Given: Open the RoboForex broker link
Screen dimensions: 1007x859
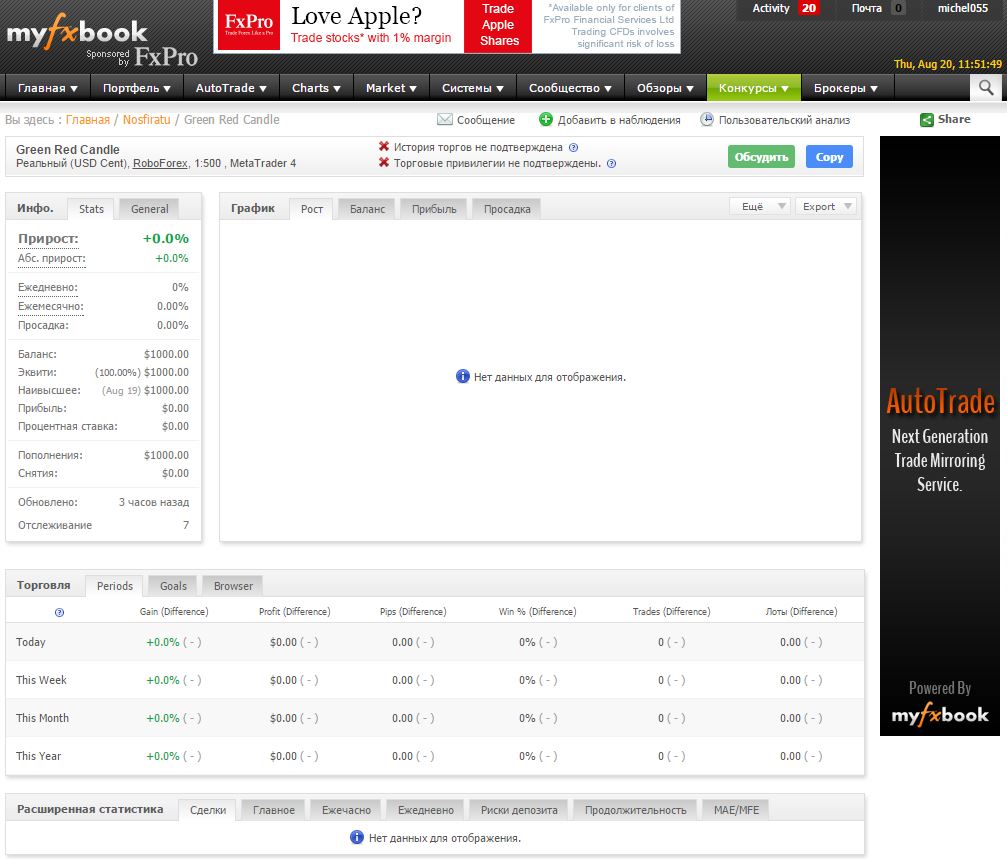Looking at the screenshot, I should 160,164.
